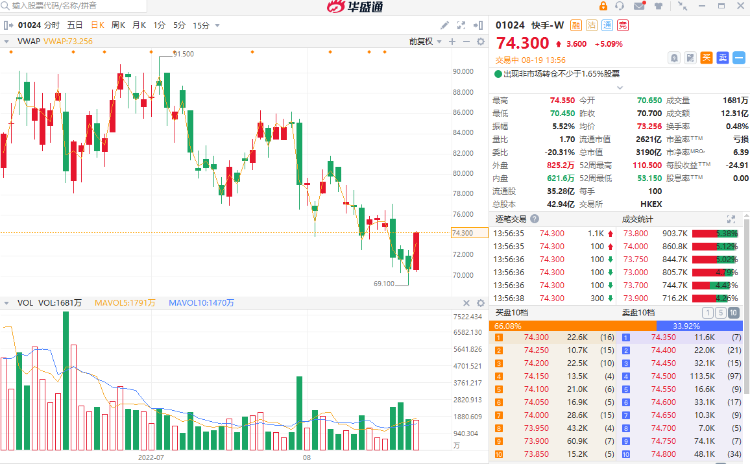Open customer service headset icon
750x464 pixels.
pyautogui.click(x=621, y=6)
